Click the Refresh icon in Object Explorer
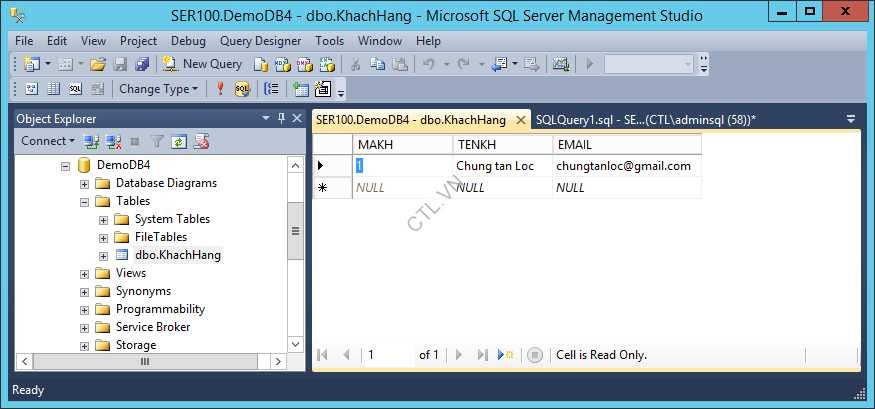The height and width of the screenshot is (409, 875). pyautogui.click(x=179, y=142)
